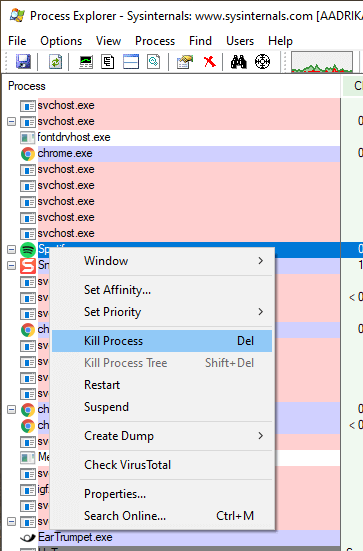
Task: Open the Users menu
Action: pyautogui.click(x=240, y=41)
